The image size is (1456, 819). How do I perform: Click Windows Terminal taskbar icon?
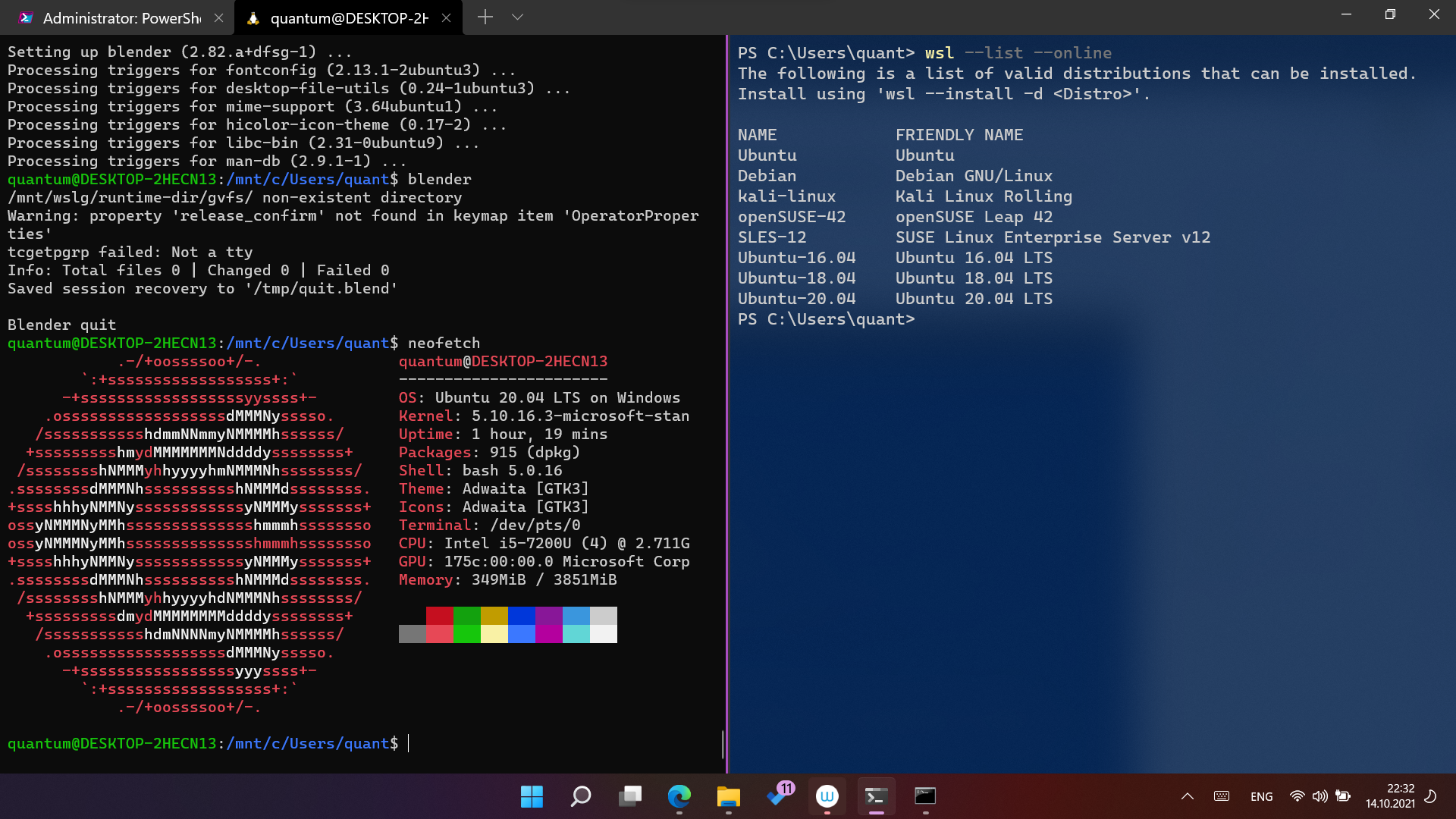(x=877, y=796)
